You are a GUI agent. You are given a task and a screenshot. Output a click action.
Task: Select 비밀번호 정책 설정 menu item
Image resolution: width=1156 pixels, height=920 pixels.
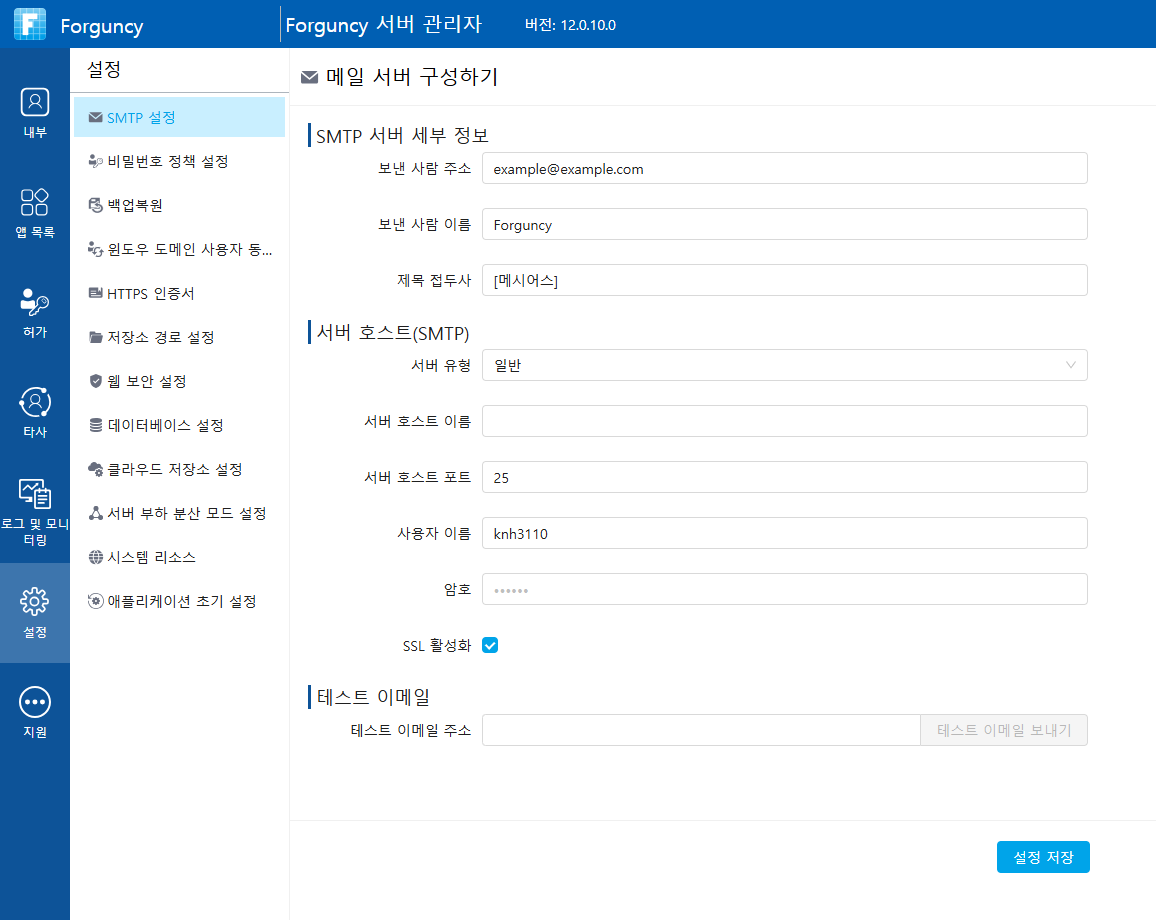tap(179, 161)
